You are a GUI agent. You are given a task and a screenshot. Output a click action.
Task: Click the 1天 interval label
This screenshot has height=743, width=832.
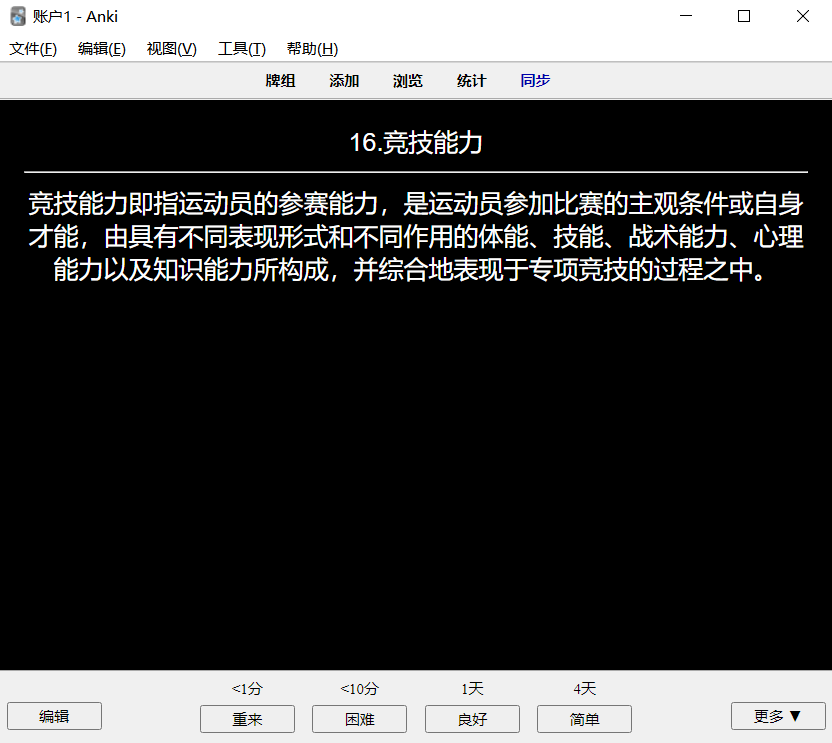coord(472,689)
